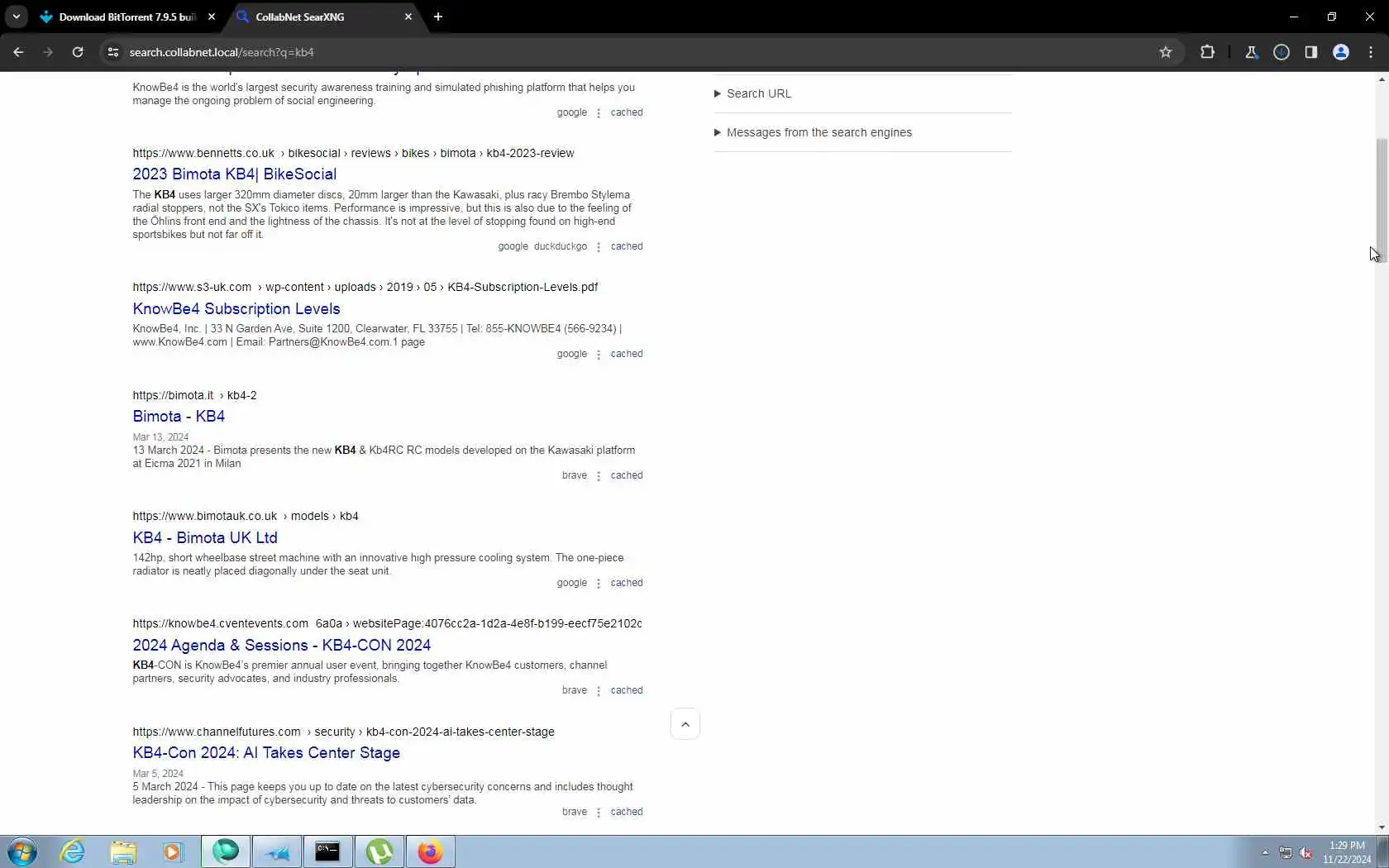This screenshot has width=1389, height=868.
Task: Click the bimota.it kb4-2 URL
Action: click(194, 395)
